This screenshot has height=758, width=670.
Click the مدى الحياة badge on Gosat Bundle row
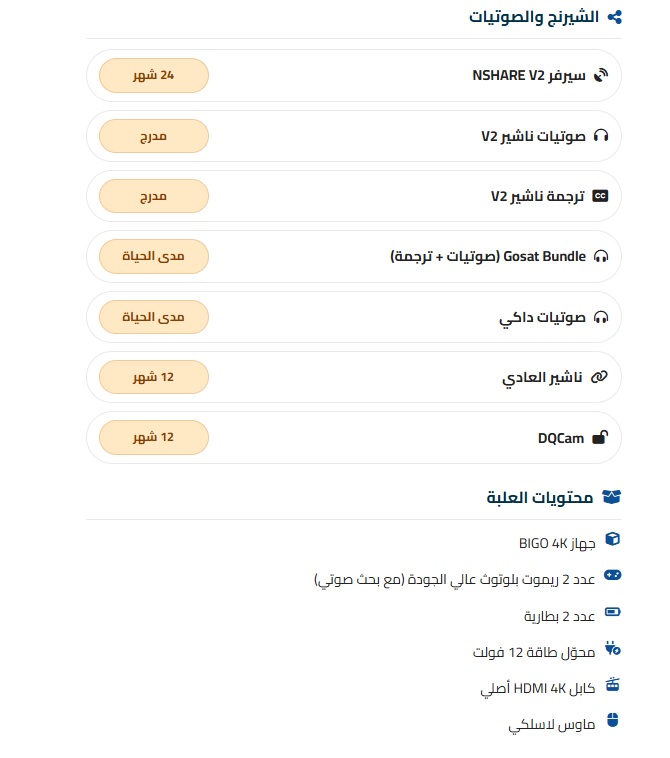point(154,257)
